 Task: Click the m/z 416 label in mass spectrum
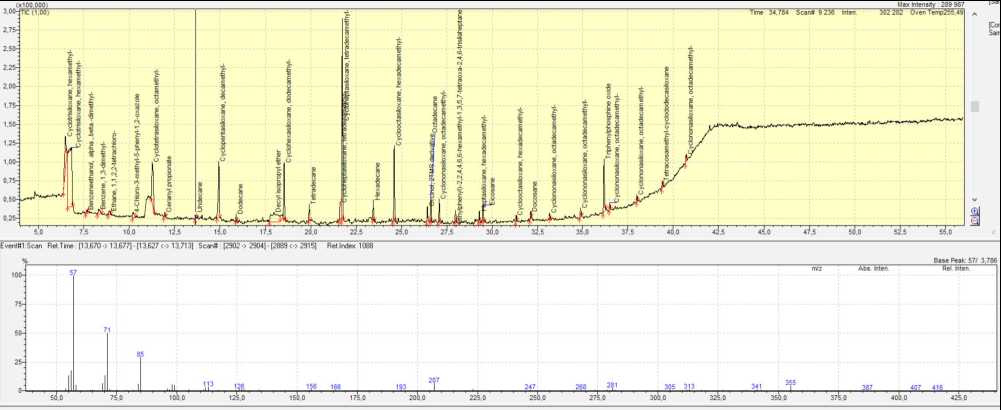coord(937,388)
